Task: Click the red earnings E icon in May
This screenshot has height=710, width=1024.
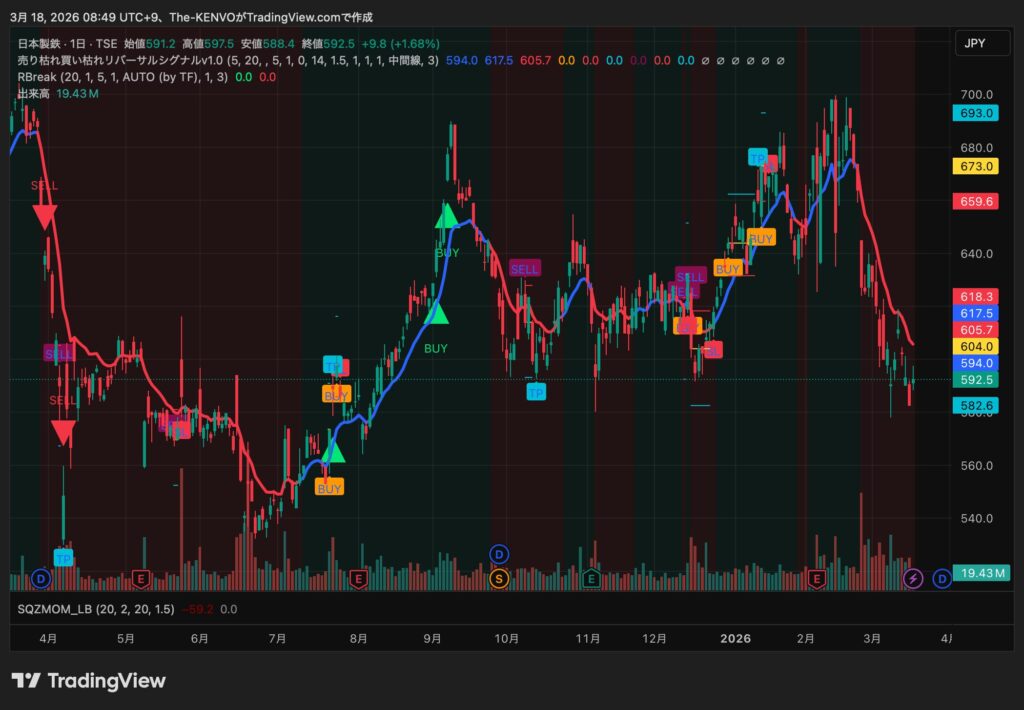Action: pyautogui.click(x=142, y=578)
